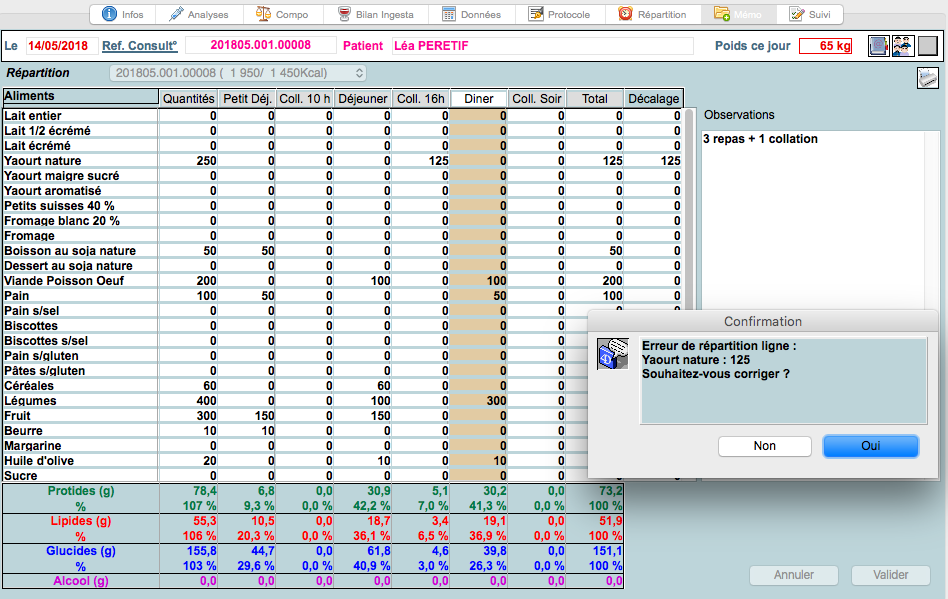Click the Beurre row label
Image resolution: width=948 pixels, height=599 pixels.
(x=24, y=431)
